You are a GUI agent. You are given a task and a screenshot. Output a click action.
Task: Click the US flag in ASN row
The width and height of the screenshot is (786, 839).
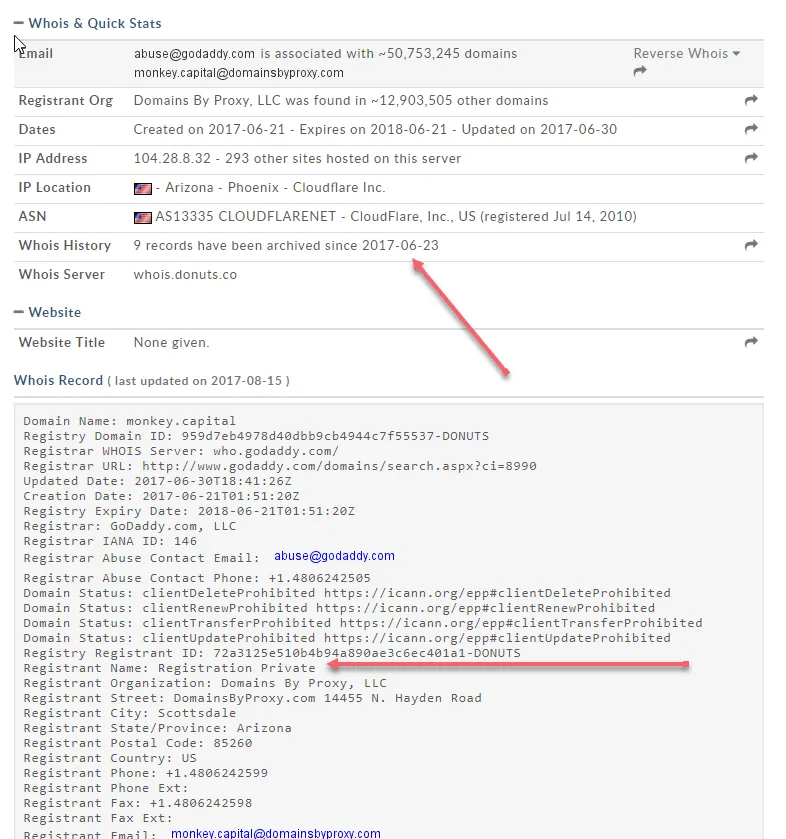pos(143,217)
